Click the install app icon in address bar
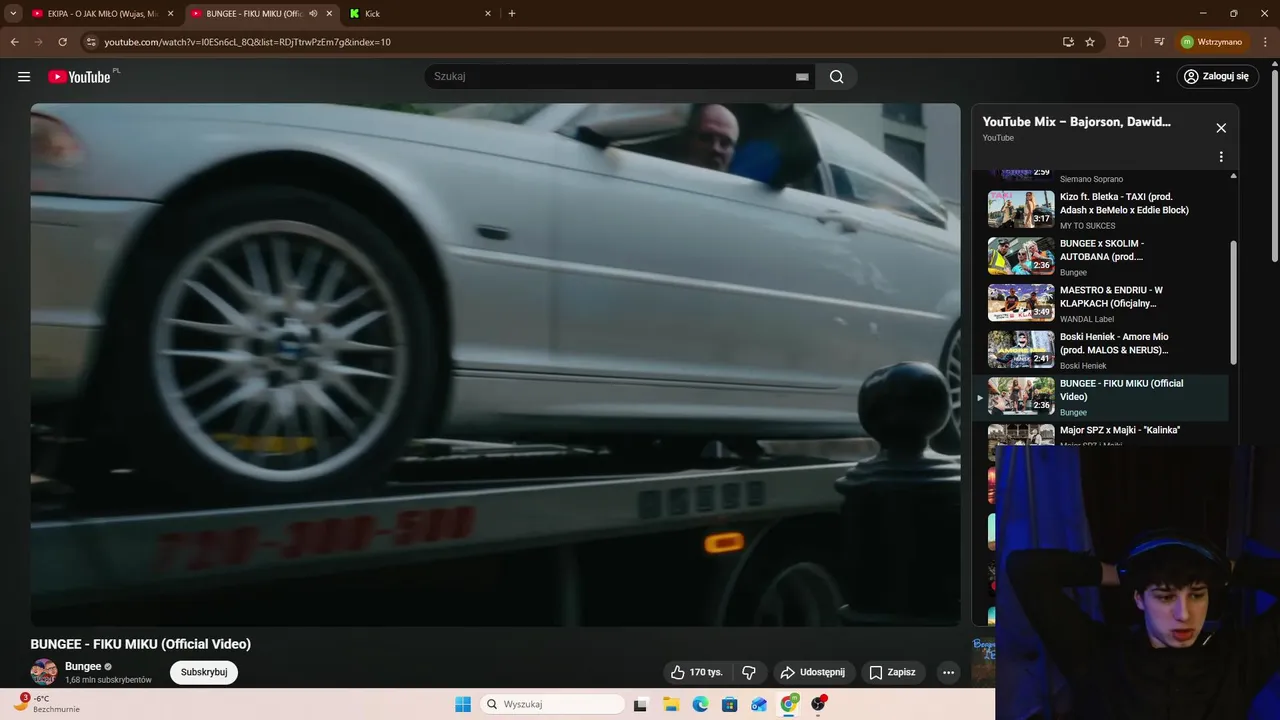 [1068, 42]
